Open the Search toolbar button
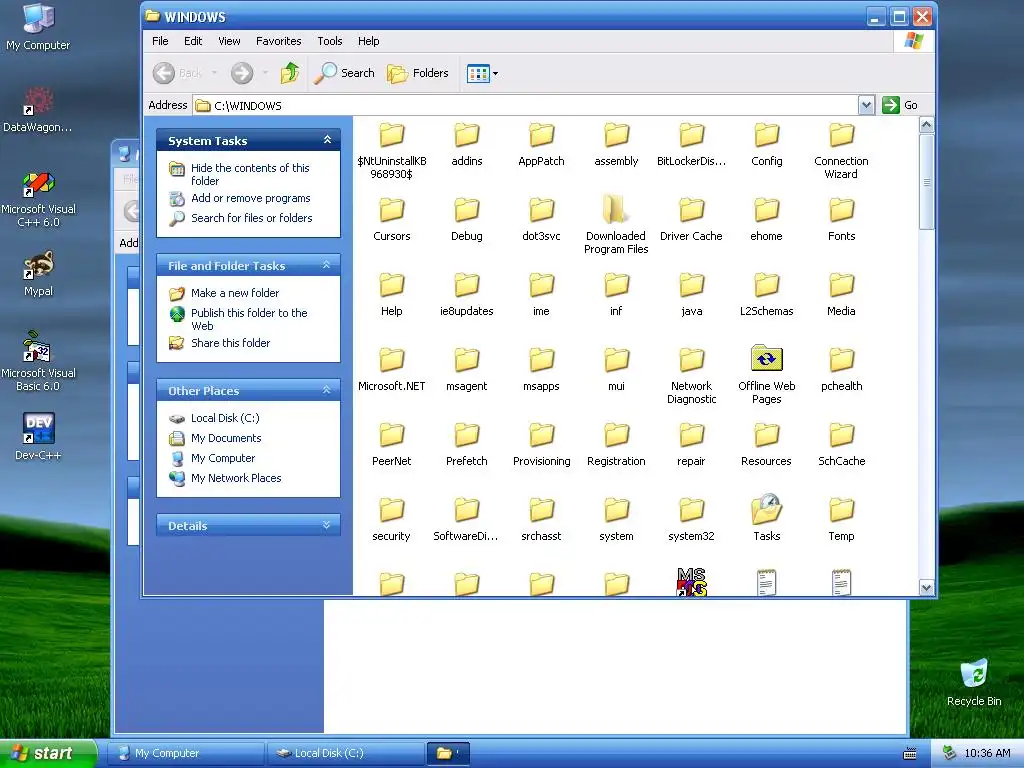This screenshot has height=768, width=1024. click(344, 72)
